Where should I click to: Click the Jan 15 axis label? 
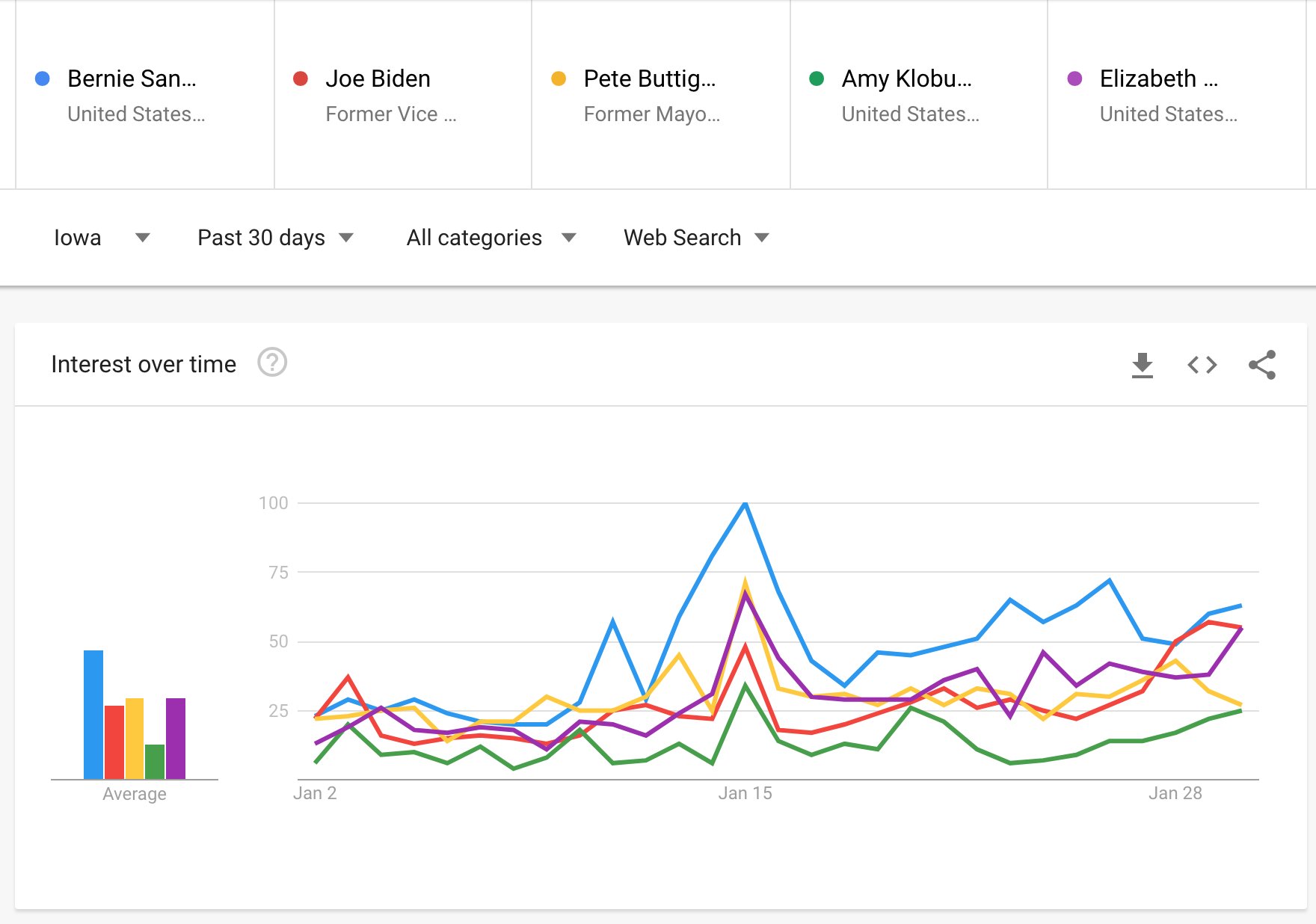point(745,793)
